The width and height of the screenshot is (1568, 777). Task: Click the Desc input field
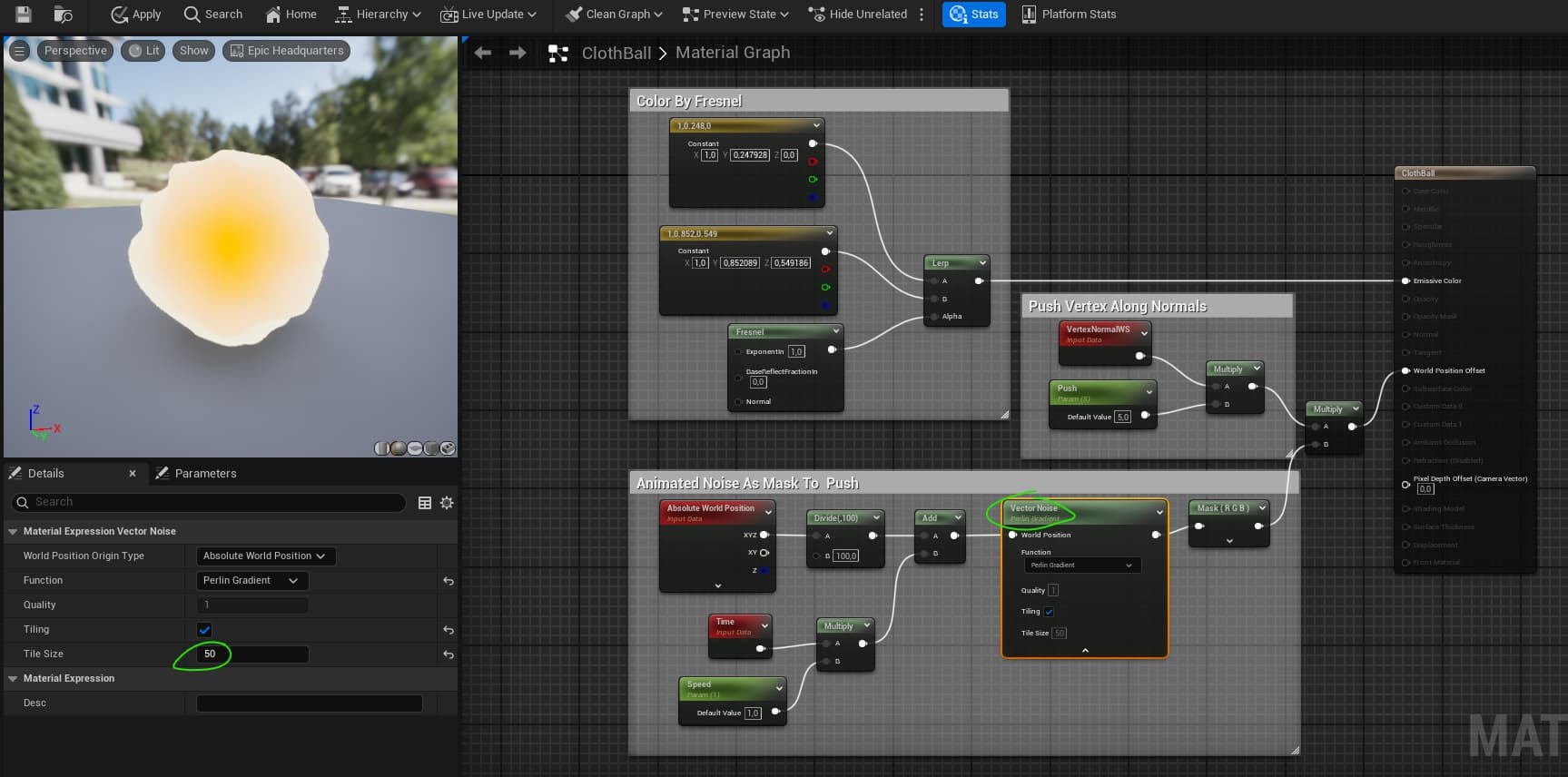tap(309, 703)
